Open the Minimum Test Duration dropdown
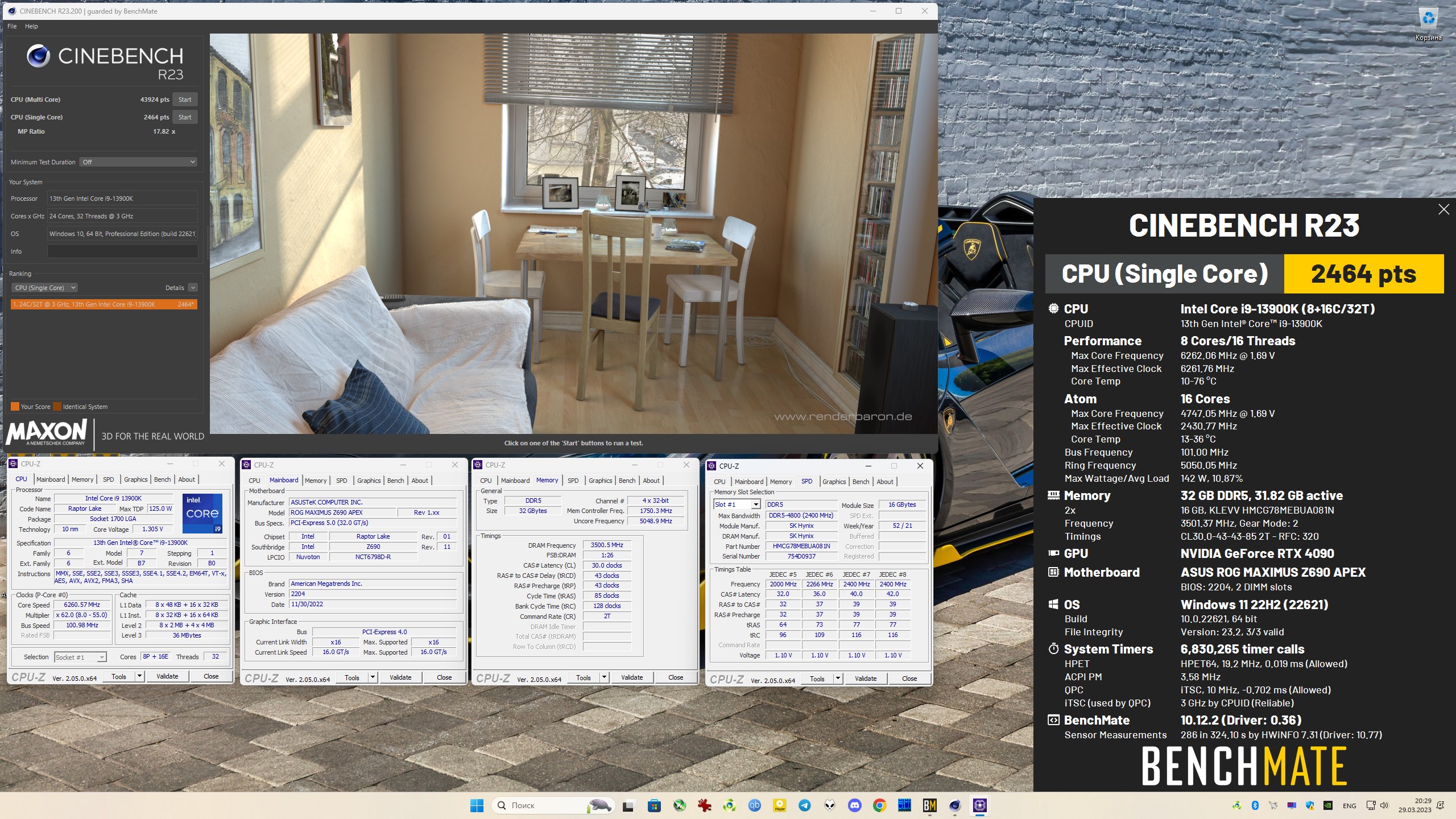This screenshot has height=819, width=1456. coord(138,162)
